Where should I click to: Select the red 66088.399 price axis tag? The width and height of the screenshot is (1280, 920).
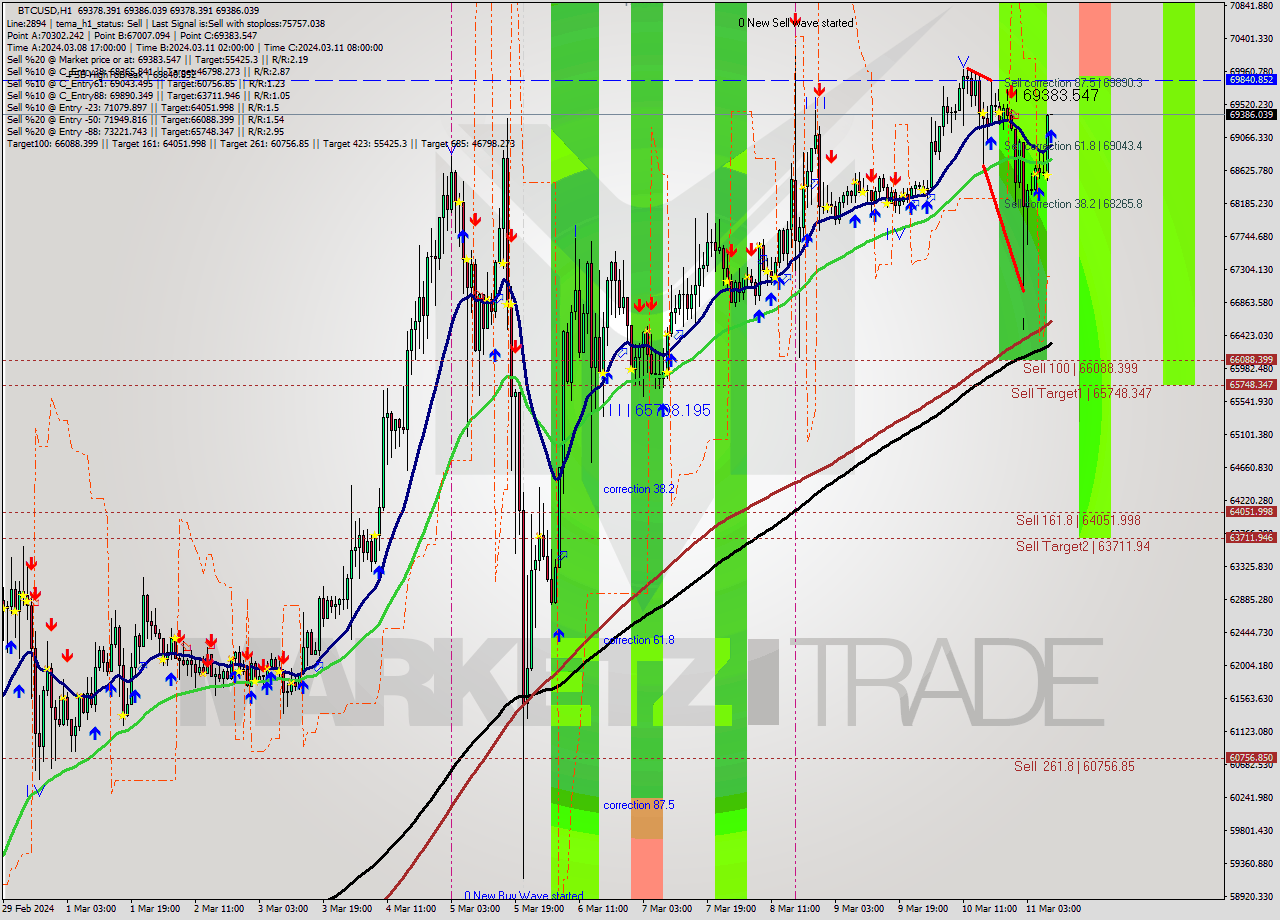click(1250, 360)
